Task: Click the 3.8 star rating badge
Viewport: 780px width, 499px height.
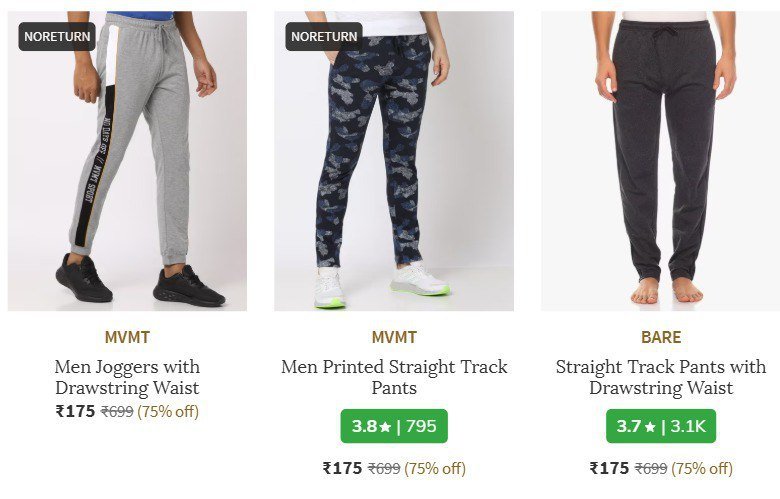Action: point(393,426)
